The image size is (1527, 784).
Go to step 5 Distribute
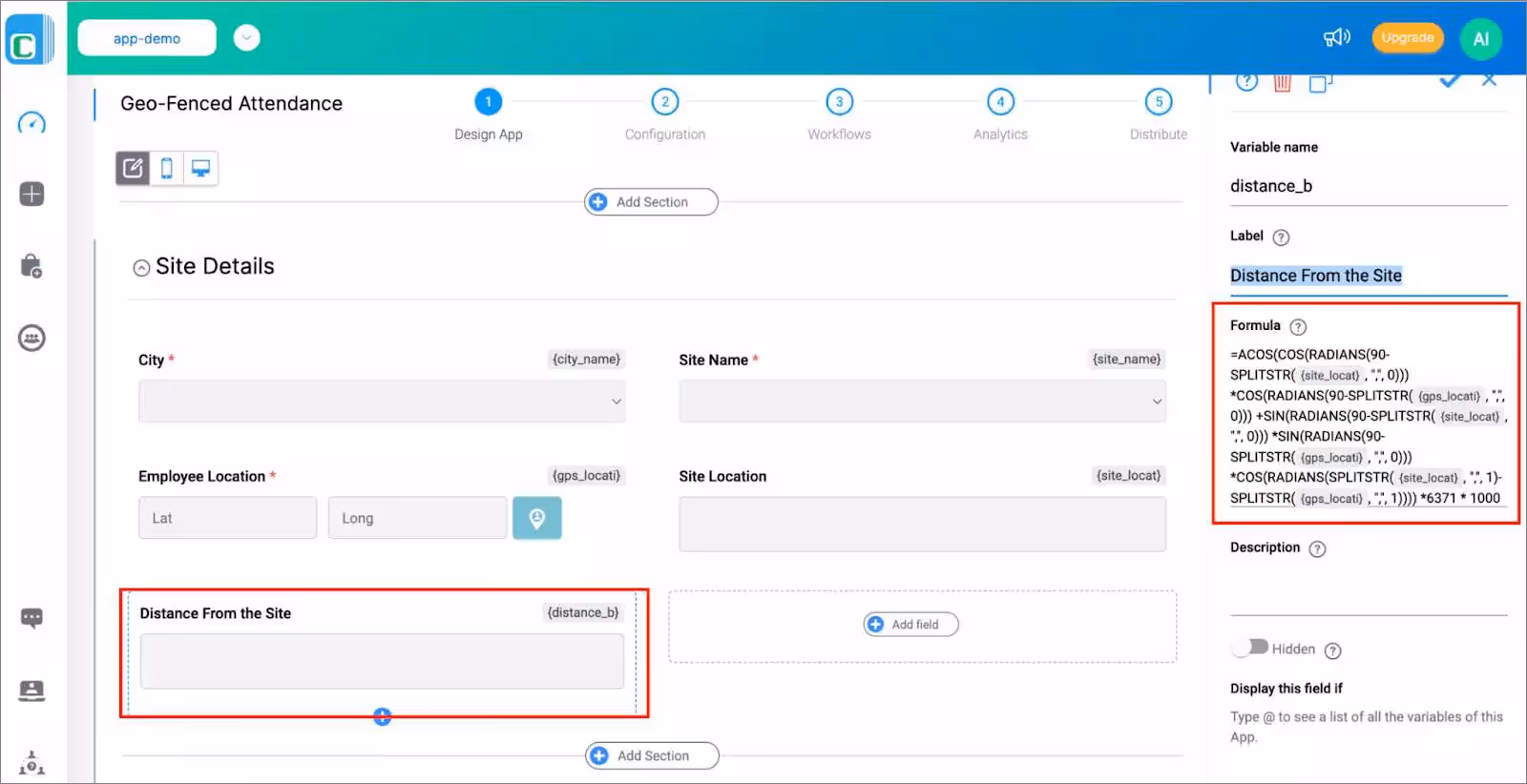(1159, 102)
